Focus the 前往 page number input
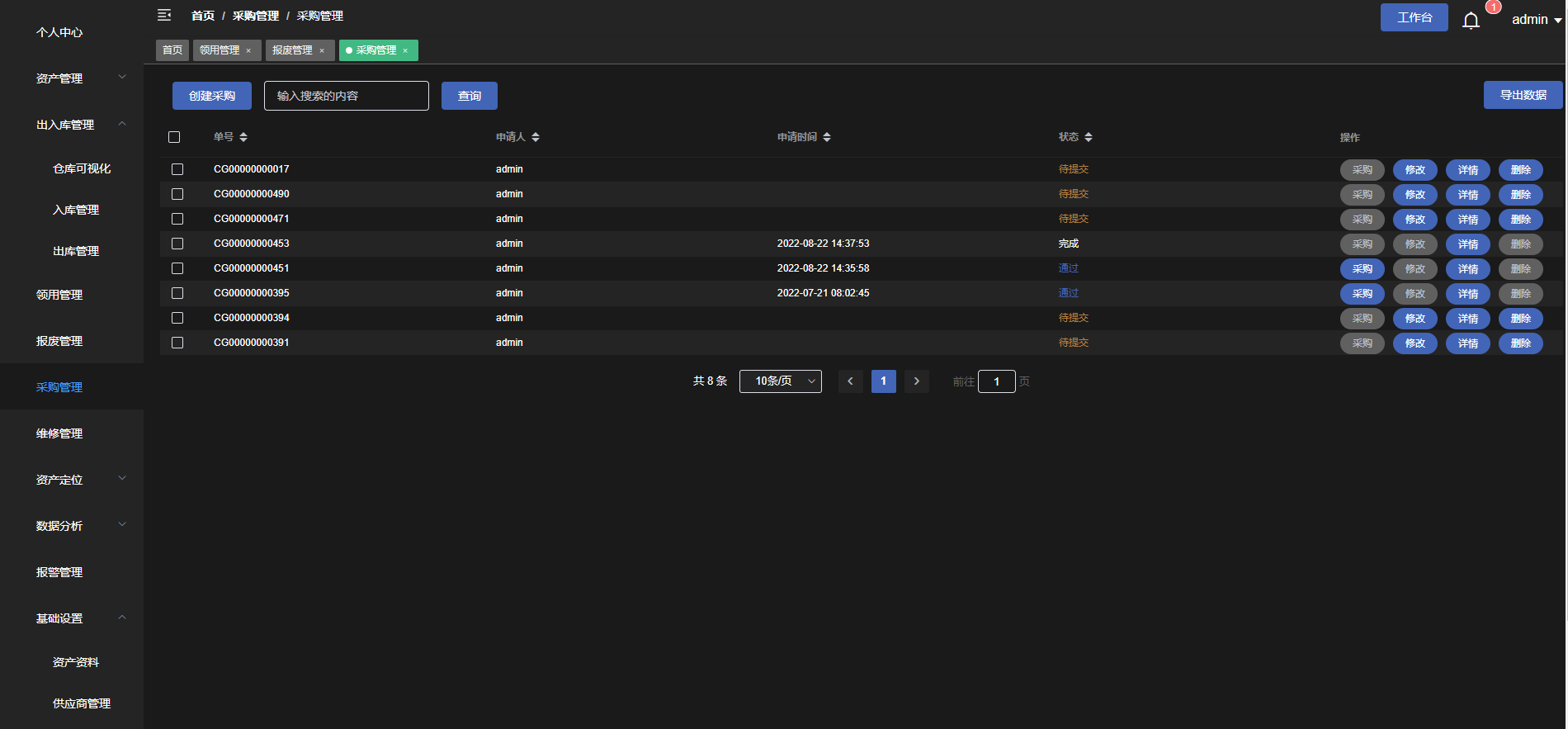Image resolution: width=1568 pixels, height=729 pixels. tap(997, 381)
